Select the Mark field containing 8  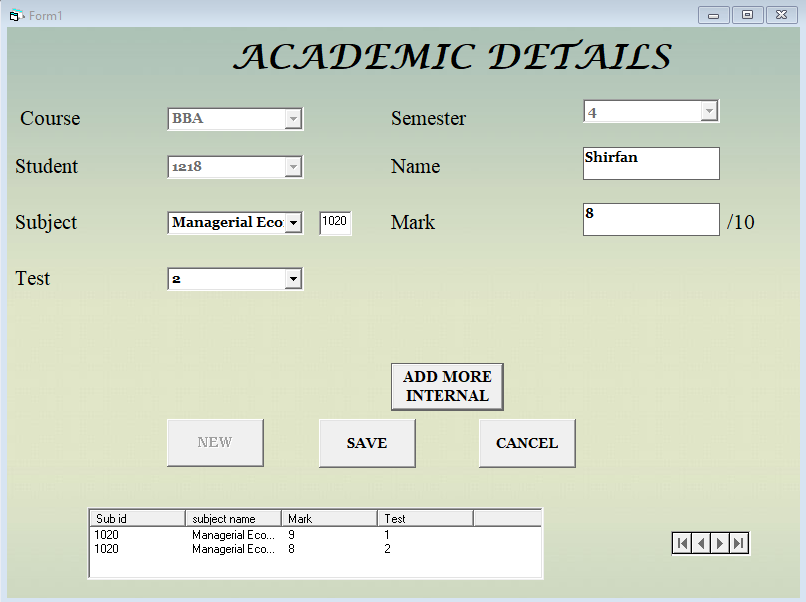pyautogui.click(x=650, y=219)
